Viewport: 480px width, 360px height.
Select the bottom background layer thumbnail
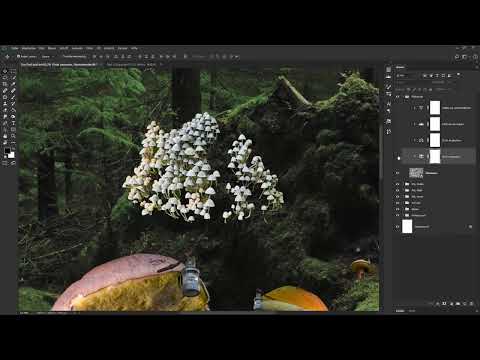(407, 227)
